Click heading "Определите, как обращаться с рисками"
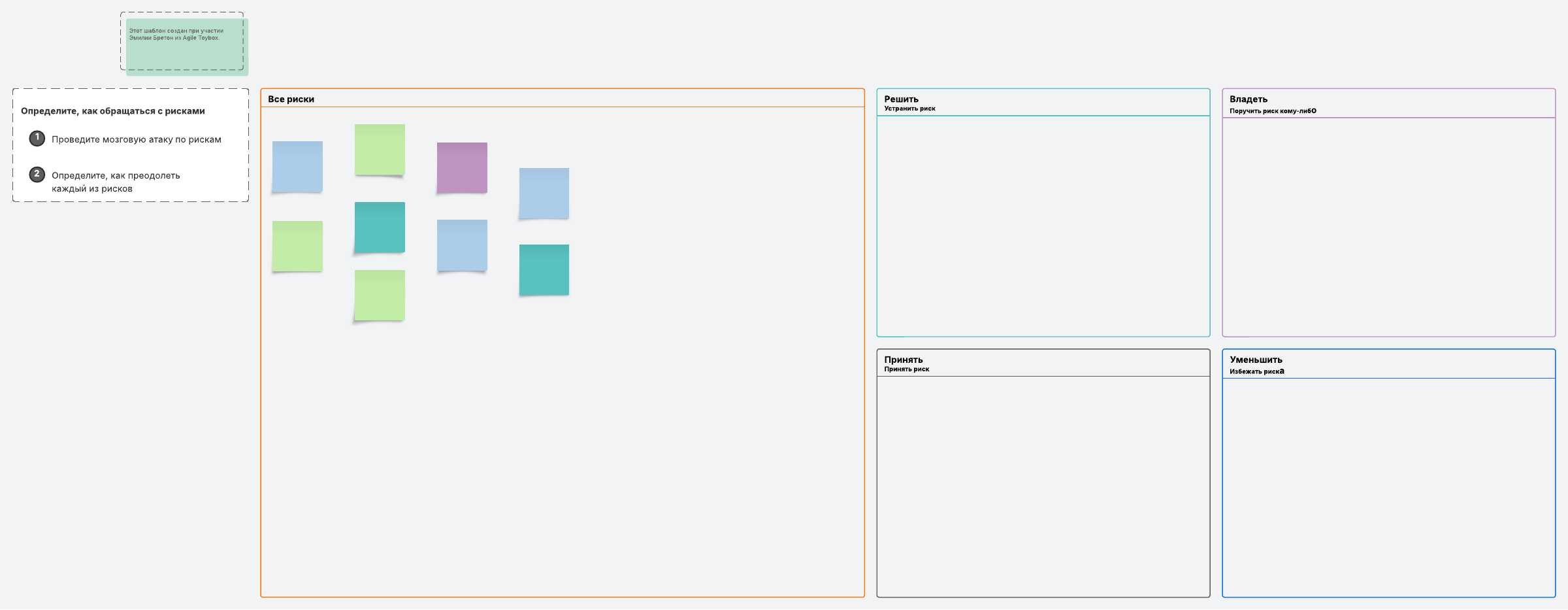The height and width of the screenshot is (610, 1568). pyautogui.click(x=113, y=111)
